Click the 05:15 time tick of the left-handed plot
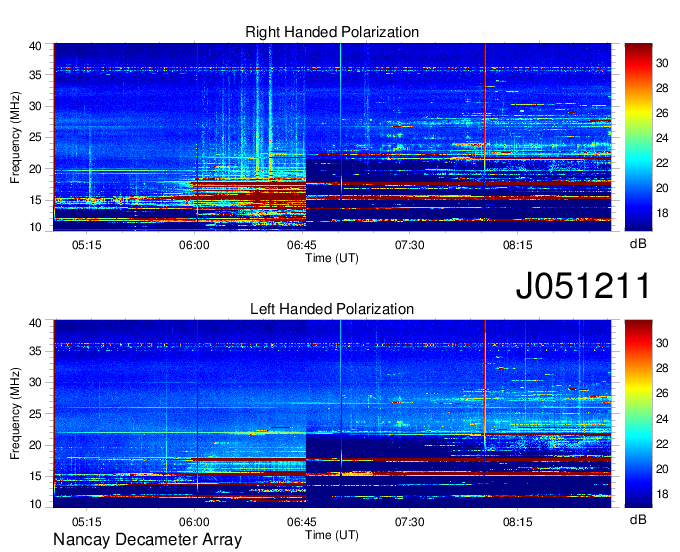Viewport: 680px width, 552px height. pyautogui.click(x=86, y=522)
